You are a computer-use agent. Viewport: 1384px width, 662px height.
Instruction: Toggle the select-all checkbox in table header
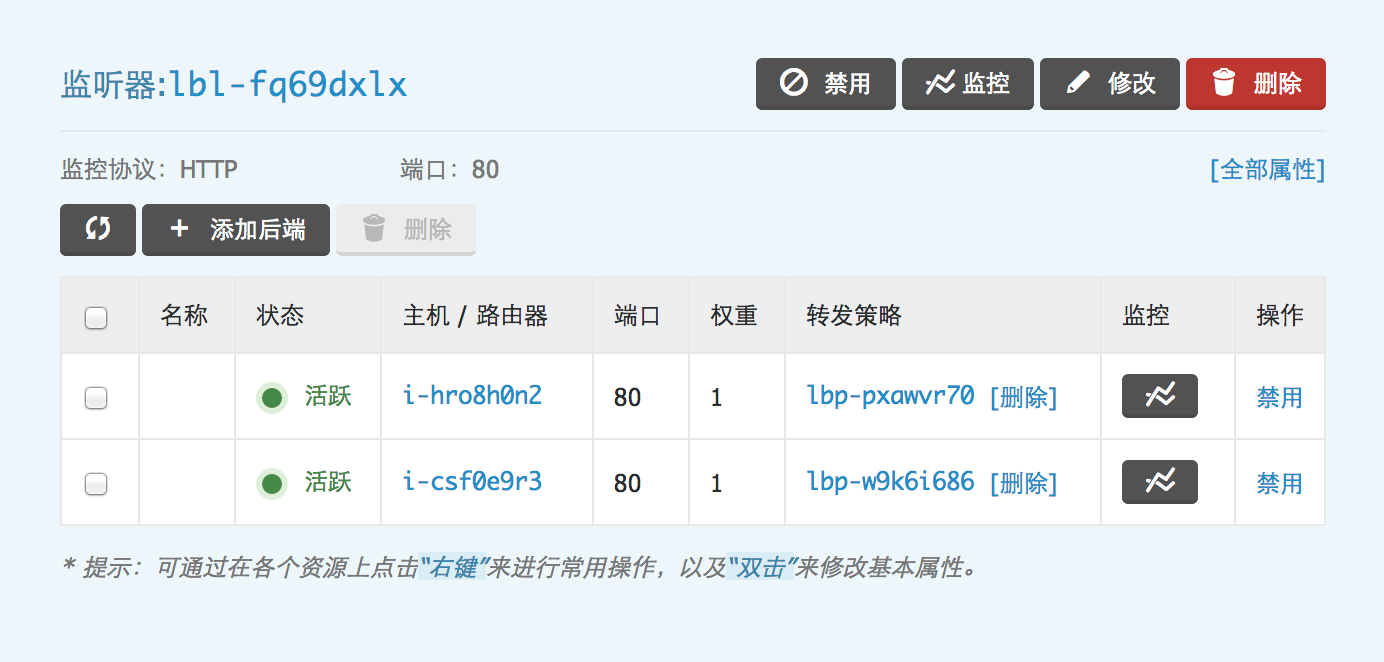pos(96,318)
